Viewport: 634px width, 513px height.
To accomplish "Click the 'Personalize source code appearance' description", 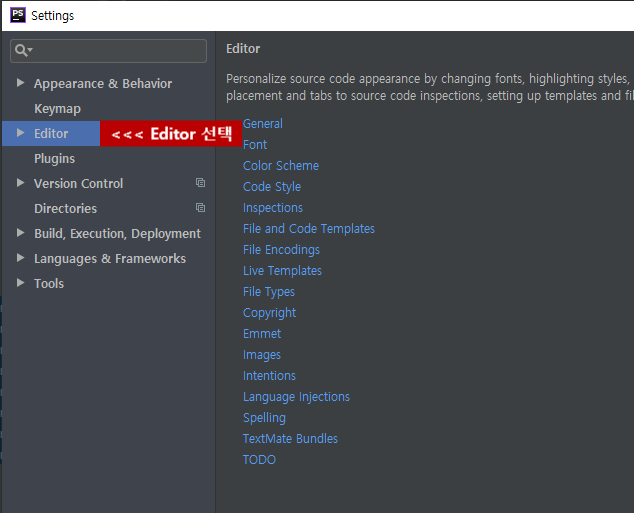I will (429, 87).
